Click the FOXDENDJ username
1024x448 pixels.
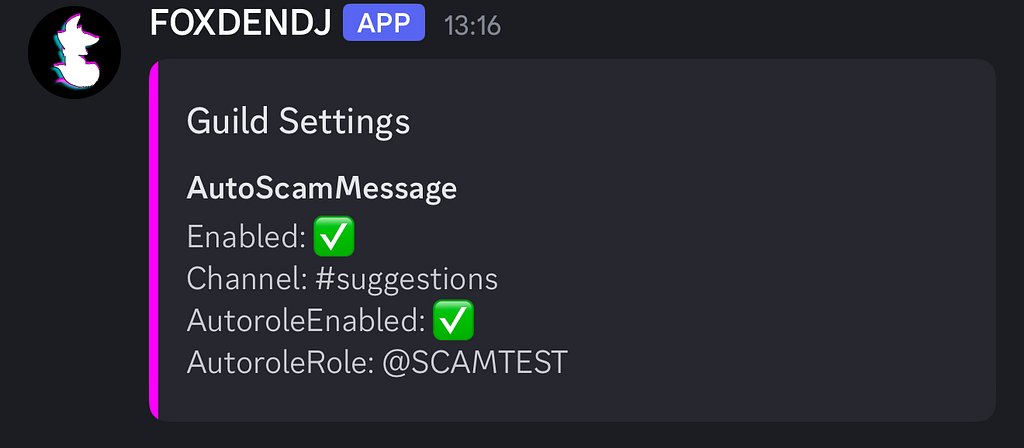coord(240,24)
